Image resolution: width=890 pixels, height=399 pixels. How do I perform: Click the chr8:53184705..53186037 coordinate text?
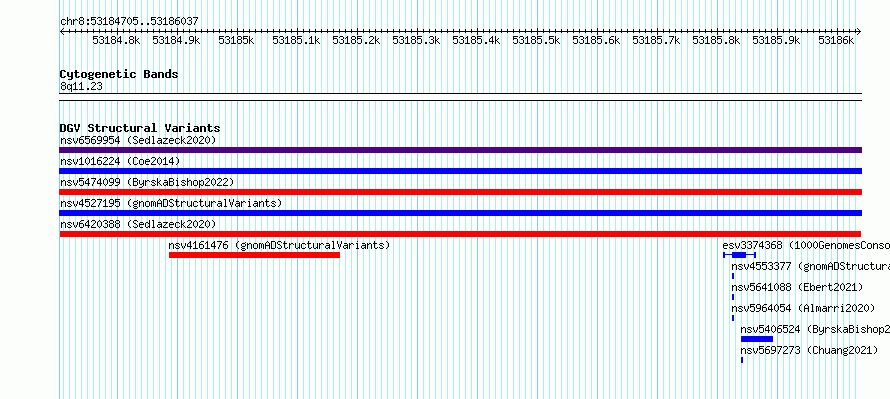click(129, 21)
